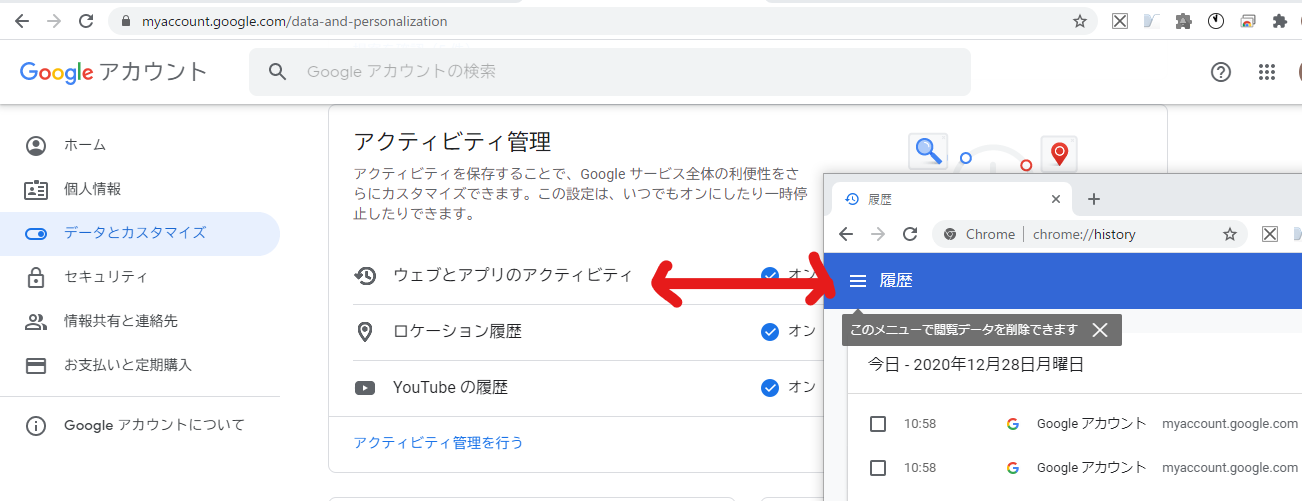Click the 今日 - 2020年12月28日月曜日 date heading
This screenshot has height=501, width=1302.
click(x=976, y=365)
